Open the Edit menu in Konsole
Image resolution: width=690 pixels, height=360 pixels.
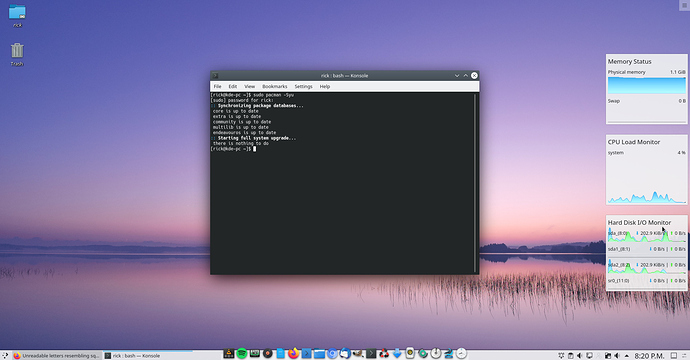pyautogui.click(x=232, y=87)
